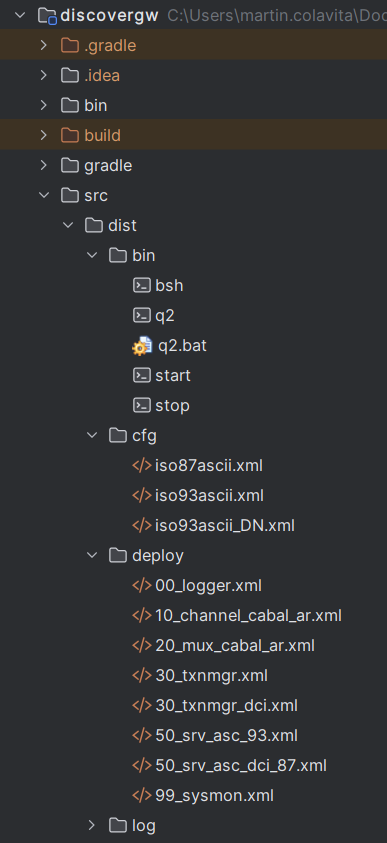Collapse the src folder chevron
Viewport: 387px width, 843px height.
coord(44,195)
